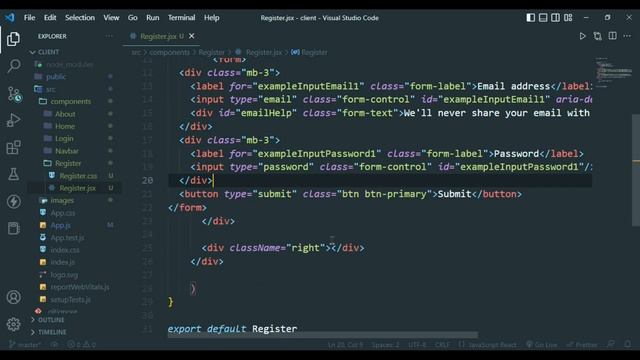640x360 pixels.
Task: Open the Help menu
Action: [212, 18]
